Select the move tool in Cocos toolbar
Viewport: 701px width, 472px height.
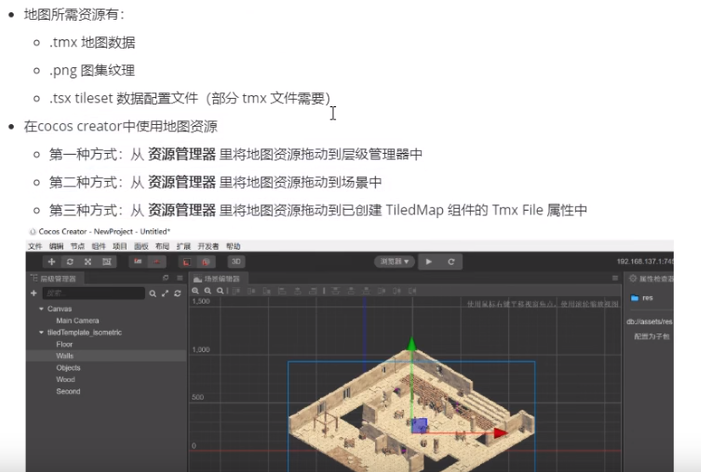(51, 262)
